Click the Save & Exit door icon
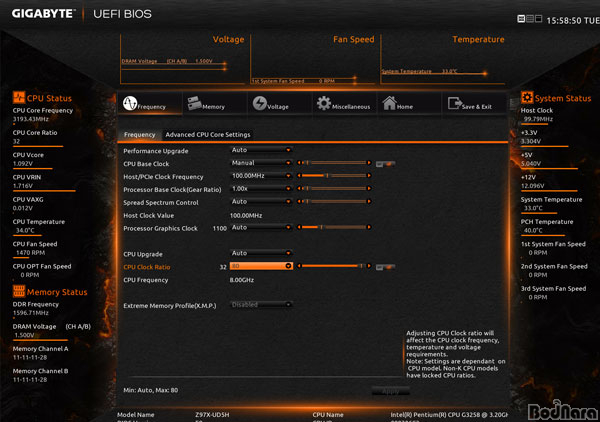Image resolution: width=600 pixels, height=422 pixels. (455, 103)
